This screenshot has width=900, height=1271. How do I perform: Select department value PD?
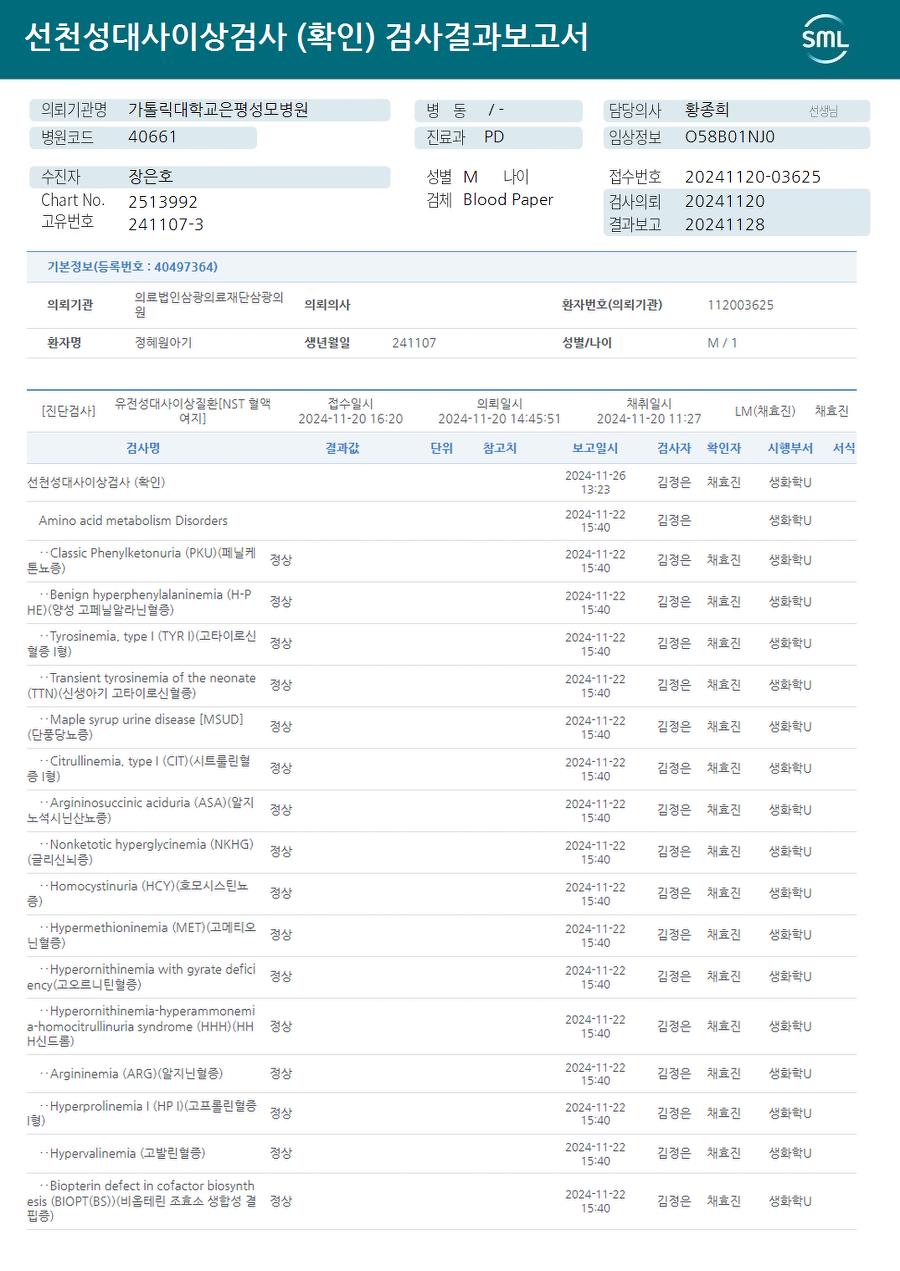tap(494, 137)
